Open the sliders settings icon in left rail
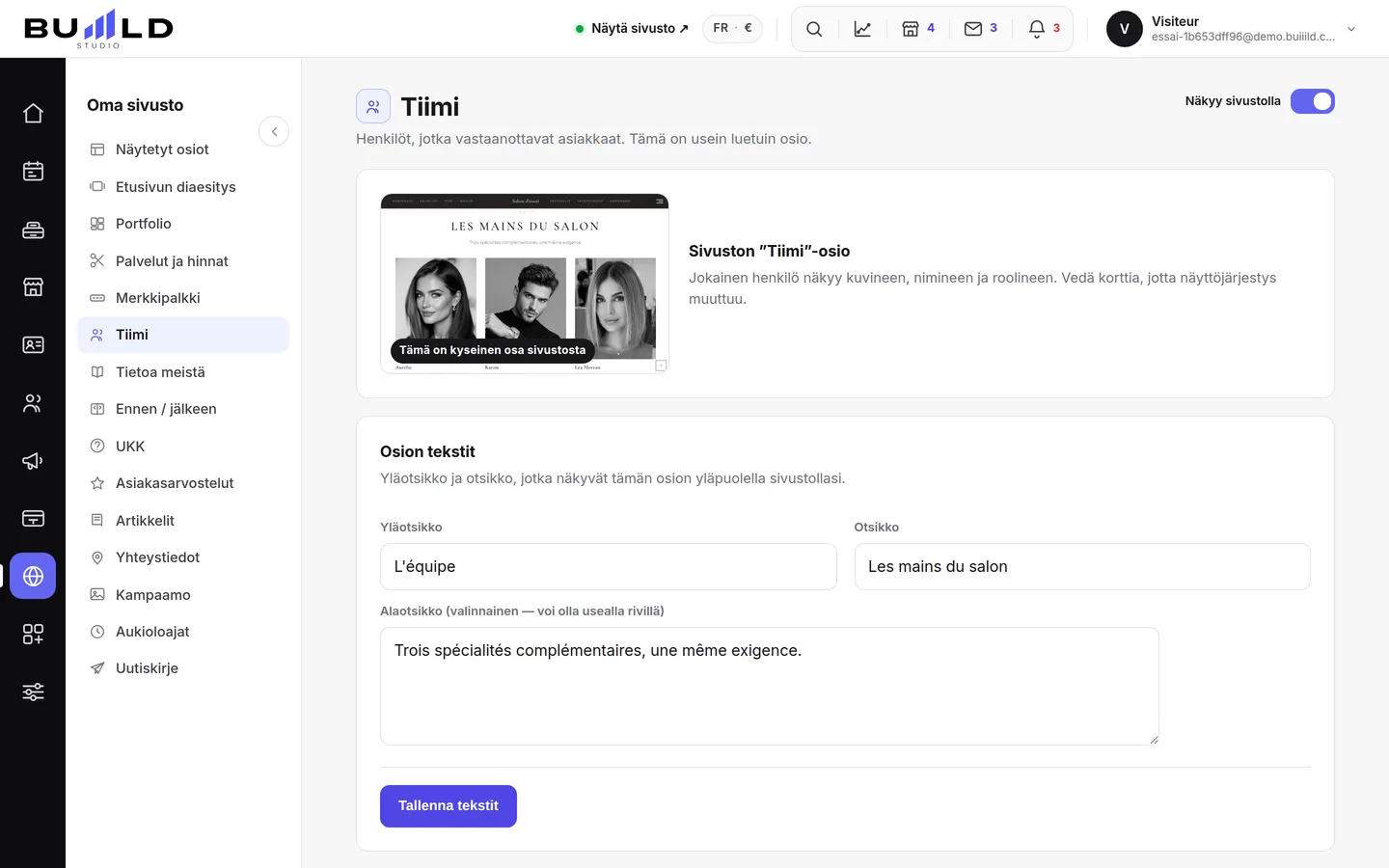The height and width of the screenshot is (868, 1389). [33, 692]
